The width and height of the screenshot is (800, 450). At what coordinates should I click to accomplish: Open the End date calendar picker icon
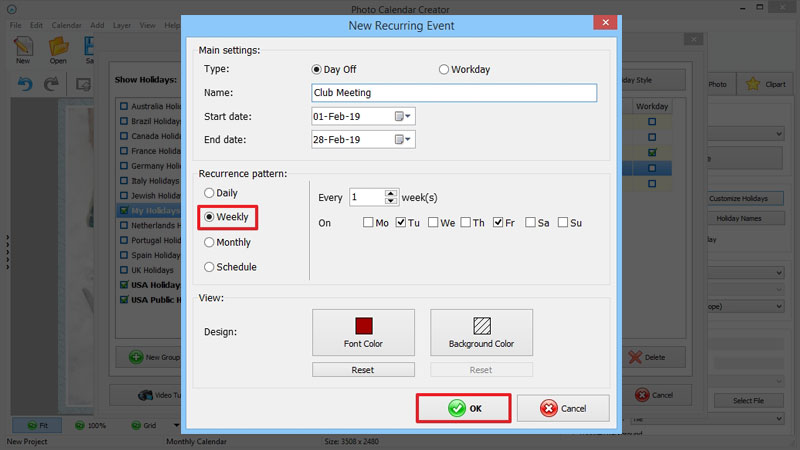pos(403,139)
